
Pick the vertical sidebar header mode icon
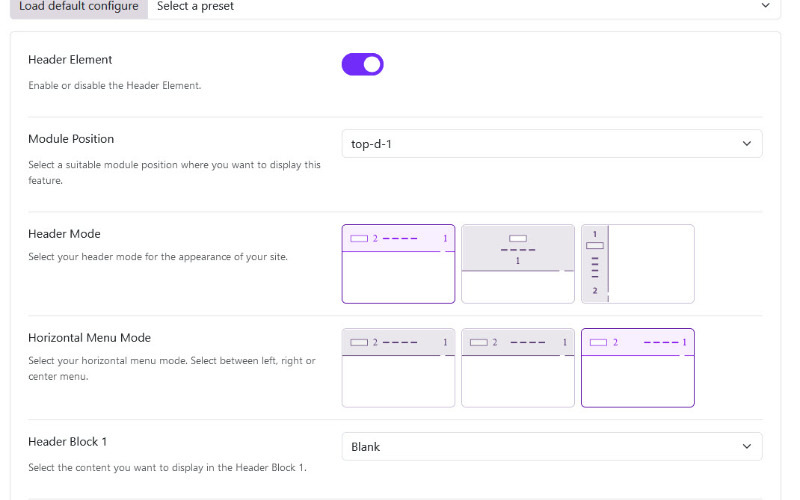[638, 264]
